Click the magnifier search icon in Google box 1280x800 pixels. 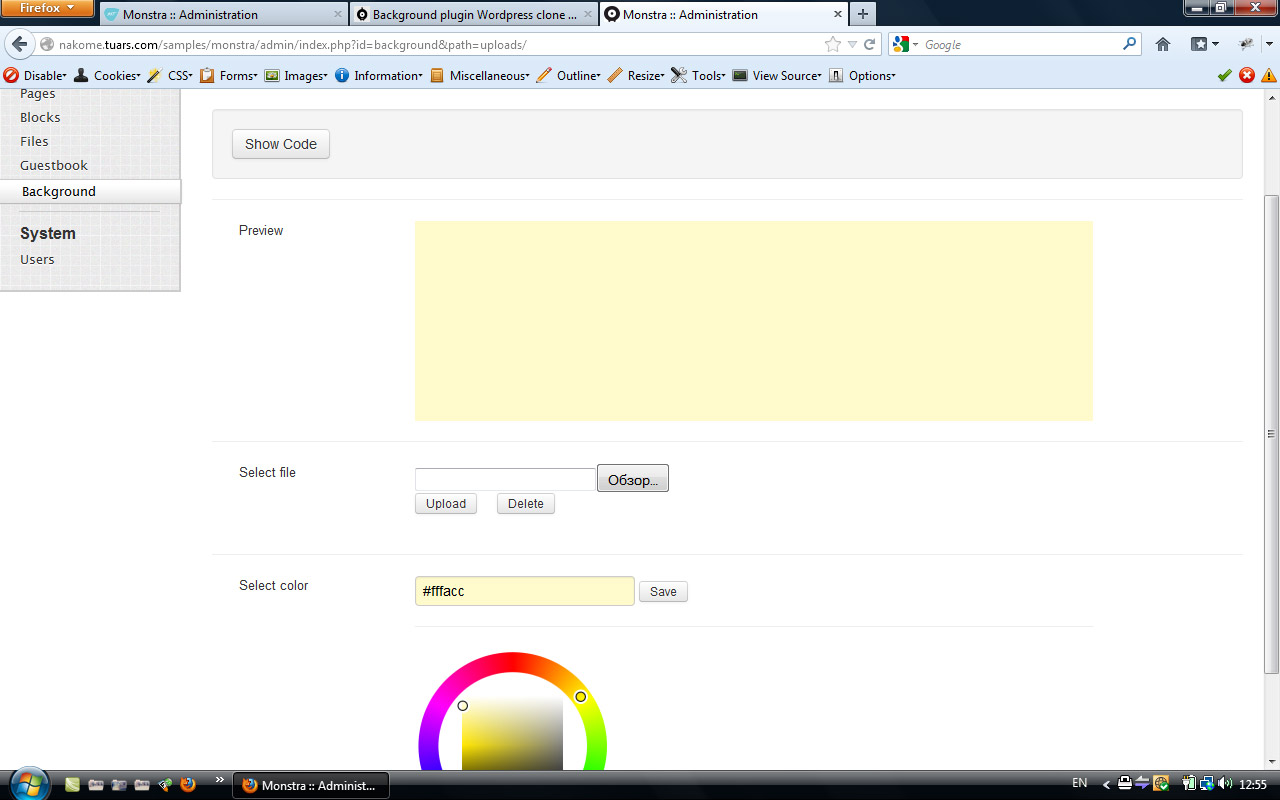tap(1129, 44)
